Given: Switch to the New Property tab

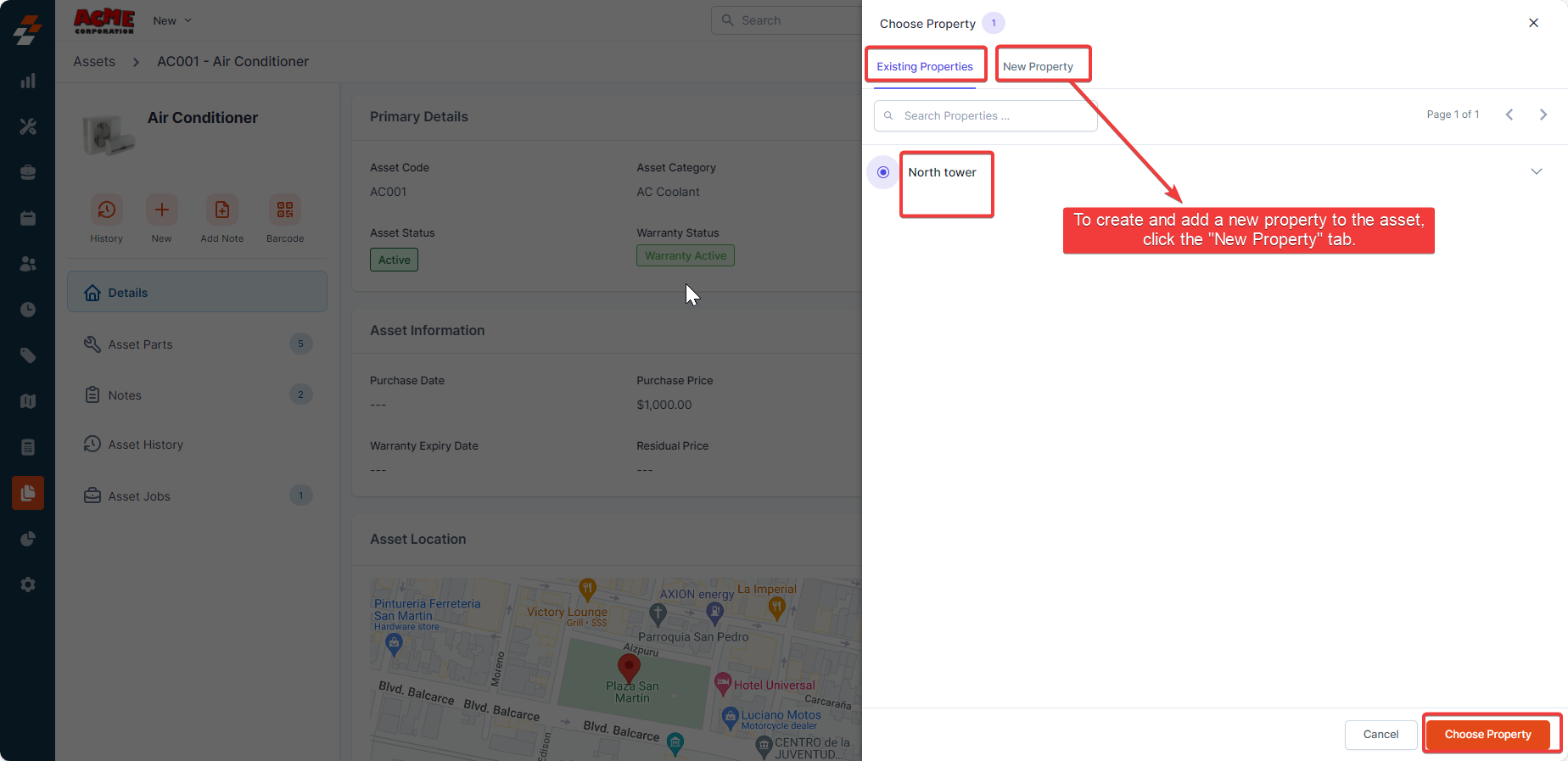Looking at the screenshot, I should 1038,66.
